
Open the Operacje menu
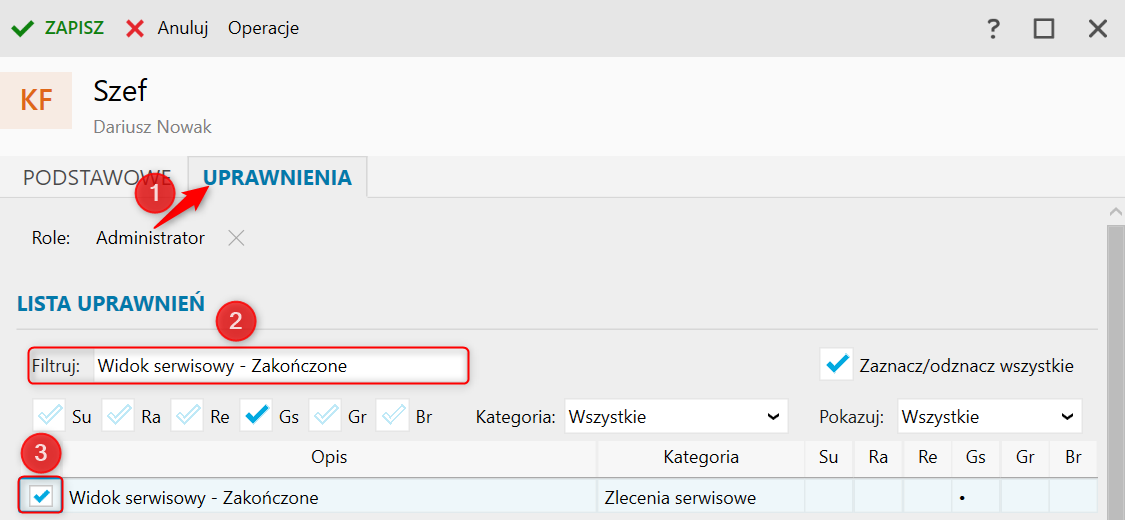tap(263, 28)
